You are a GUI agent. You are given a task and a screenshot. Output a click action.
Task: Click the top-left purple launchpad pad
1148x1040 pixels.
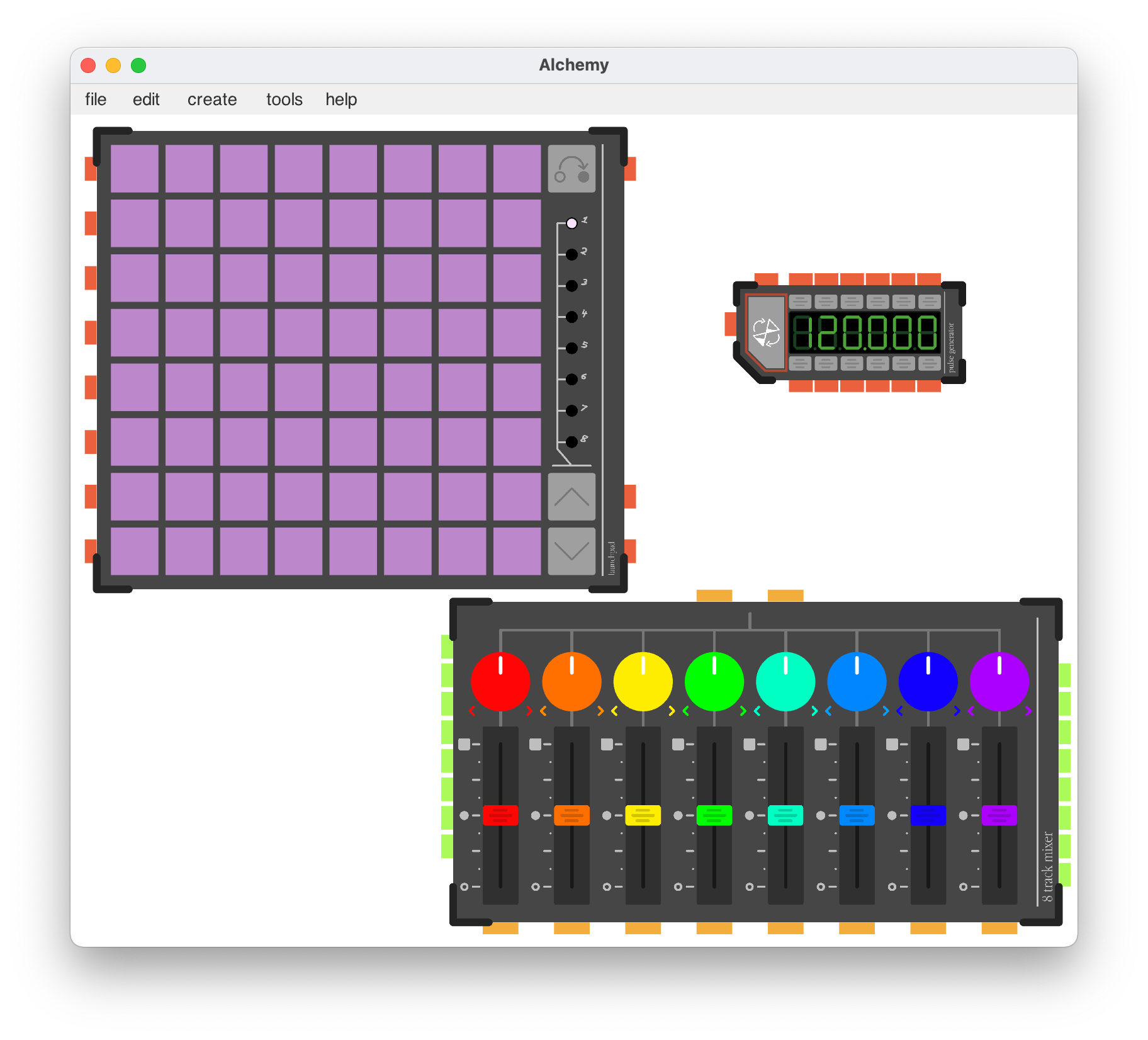135,169
